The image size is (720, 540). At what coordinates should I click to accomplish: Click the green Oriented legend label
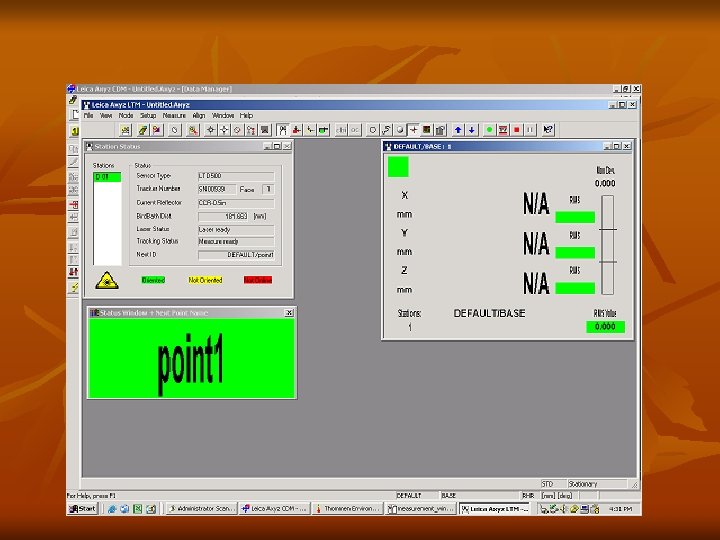pos(153,280)
